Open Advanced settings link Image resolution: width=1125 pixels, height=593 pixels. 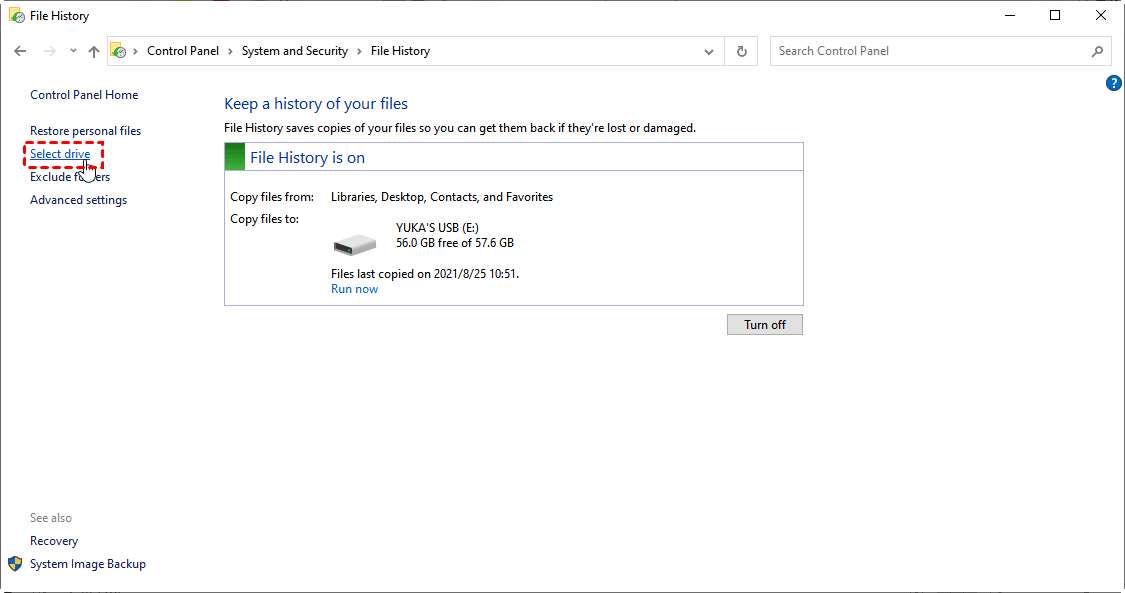point(78,200)
